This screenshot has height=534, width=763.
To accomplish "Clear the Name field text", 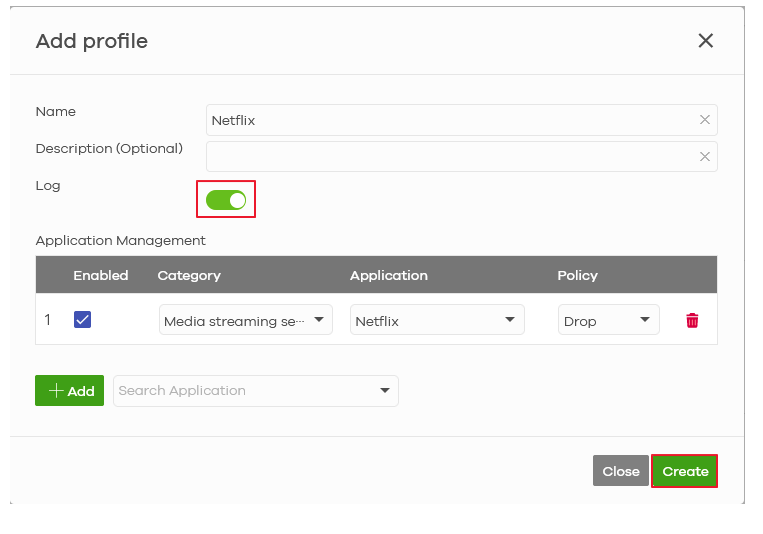I will (704, 120).
